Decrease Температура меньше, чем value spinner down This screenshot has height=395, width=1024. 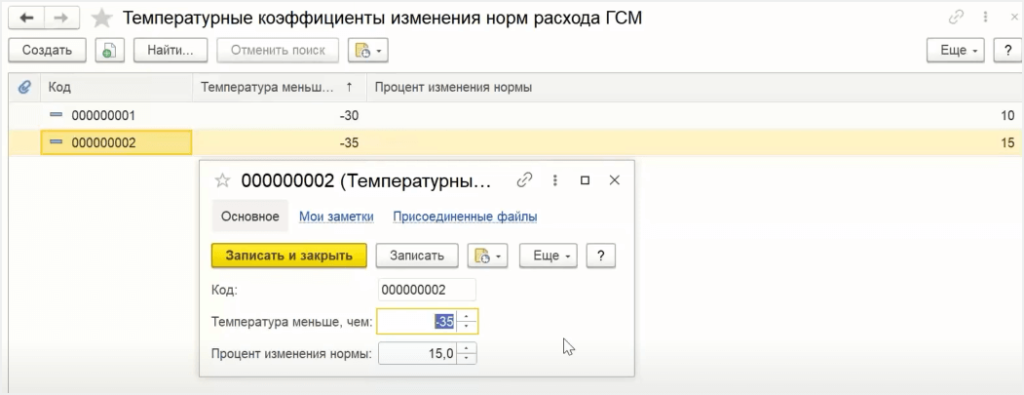tap(466, 326)
